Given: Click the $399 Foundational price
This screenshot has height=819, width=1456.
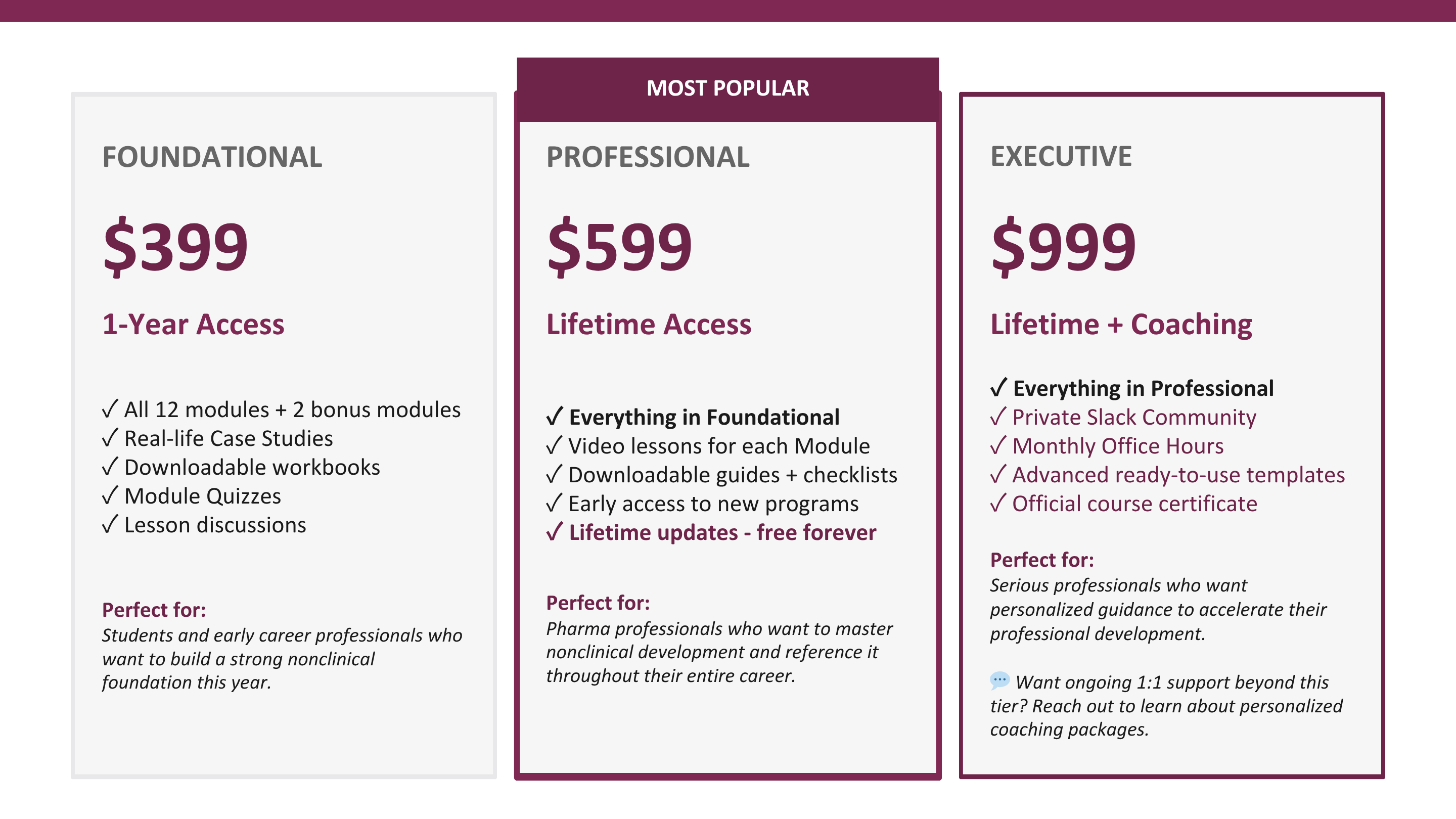Looking at the screenshot, I should coord(175,246).
